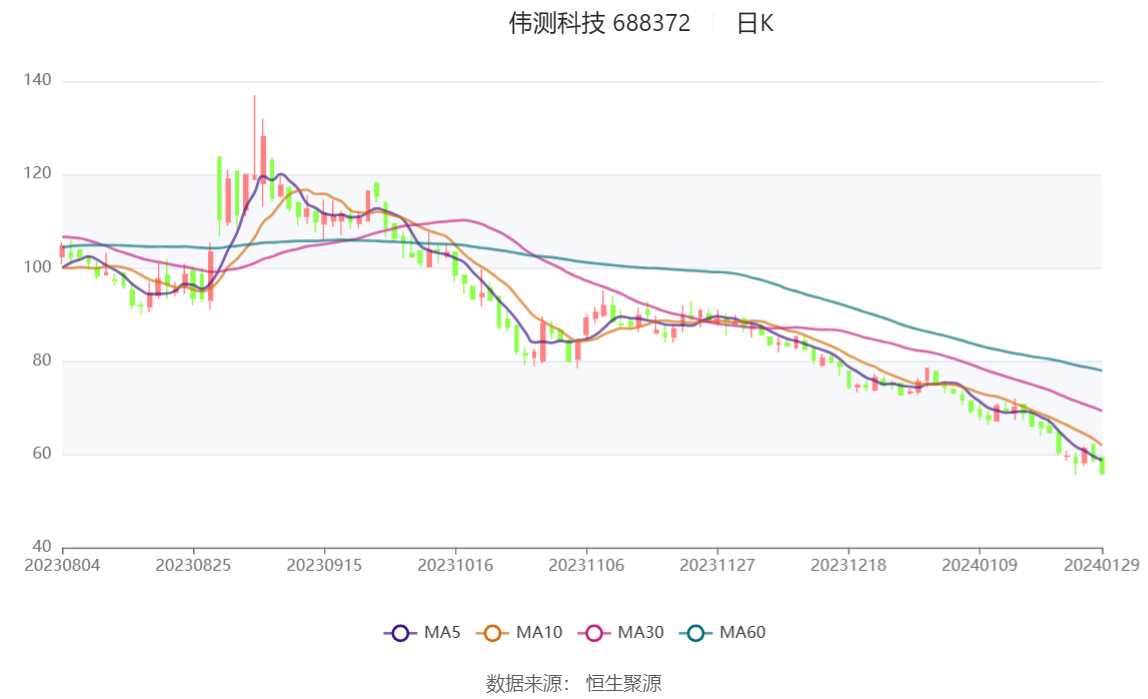
Task: Click the 20231127 date axis label
Action: (718, 565)
